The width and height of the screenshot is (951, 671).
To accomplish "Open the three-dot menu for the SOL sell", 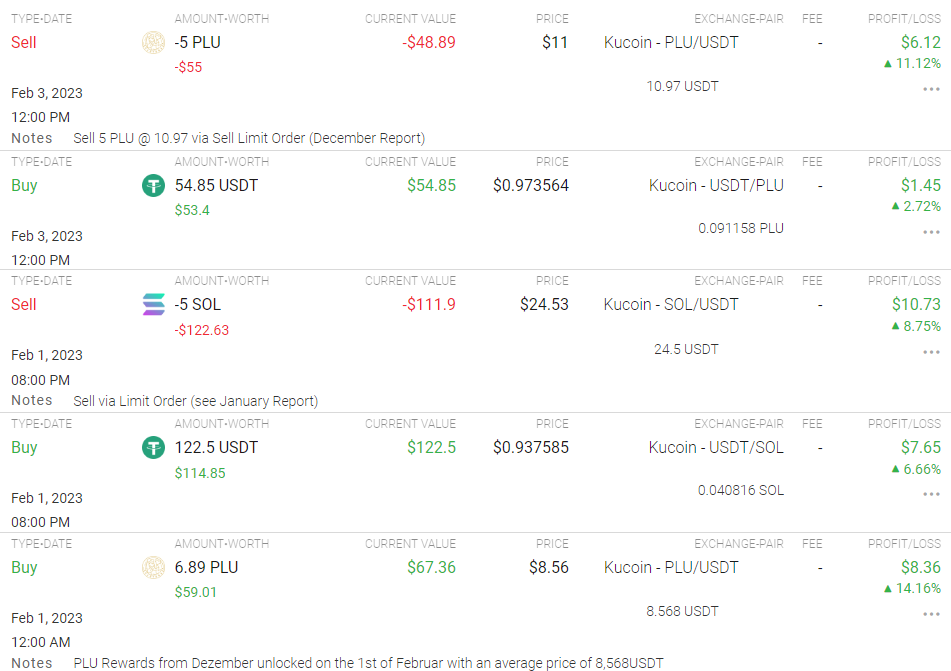I will (x=931, y=351).
